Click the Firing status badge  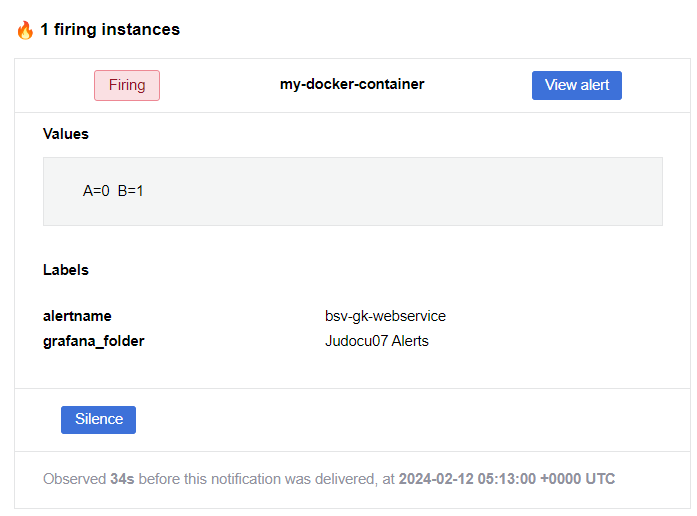pos(127,85)
